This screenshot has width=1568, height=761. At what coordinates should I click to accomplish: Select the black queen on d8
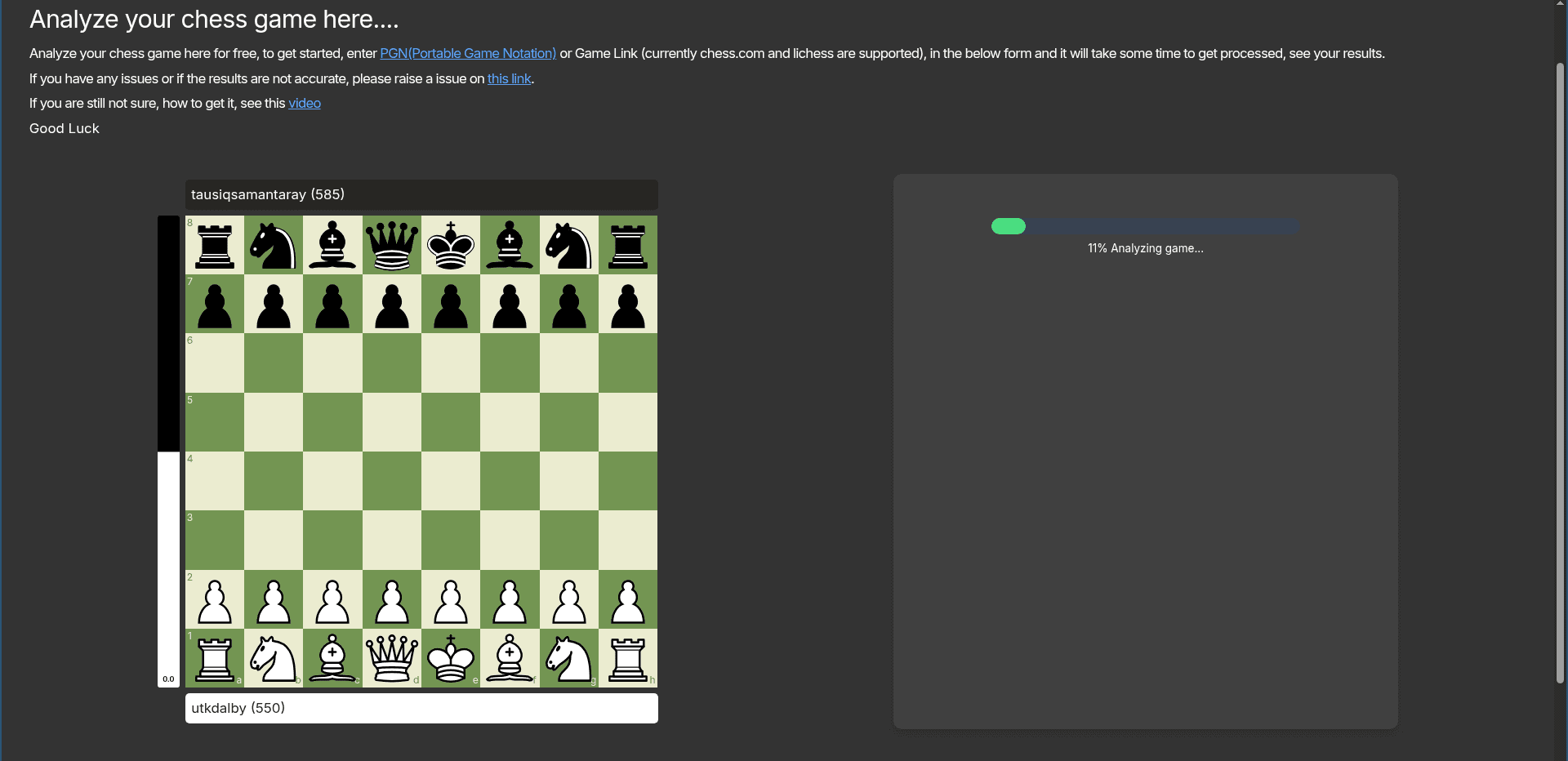pyautogui.click(x=391, y=244)
